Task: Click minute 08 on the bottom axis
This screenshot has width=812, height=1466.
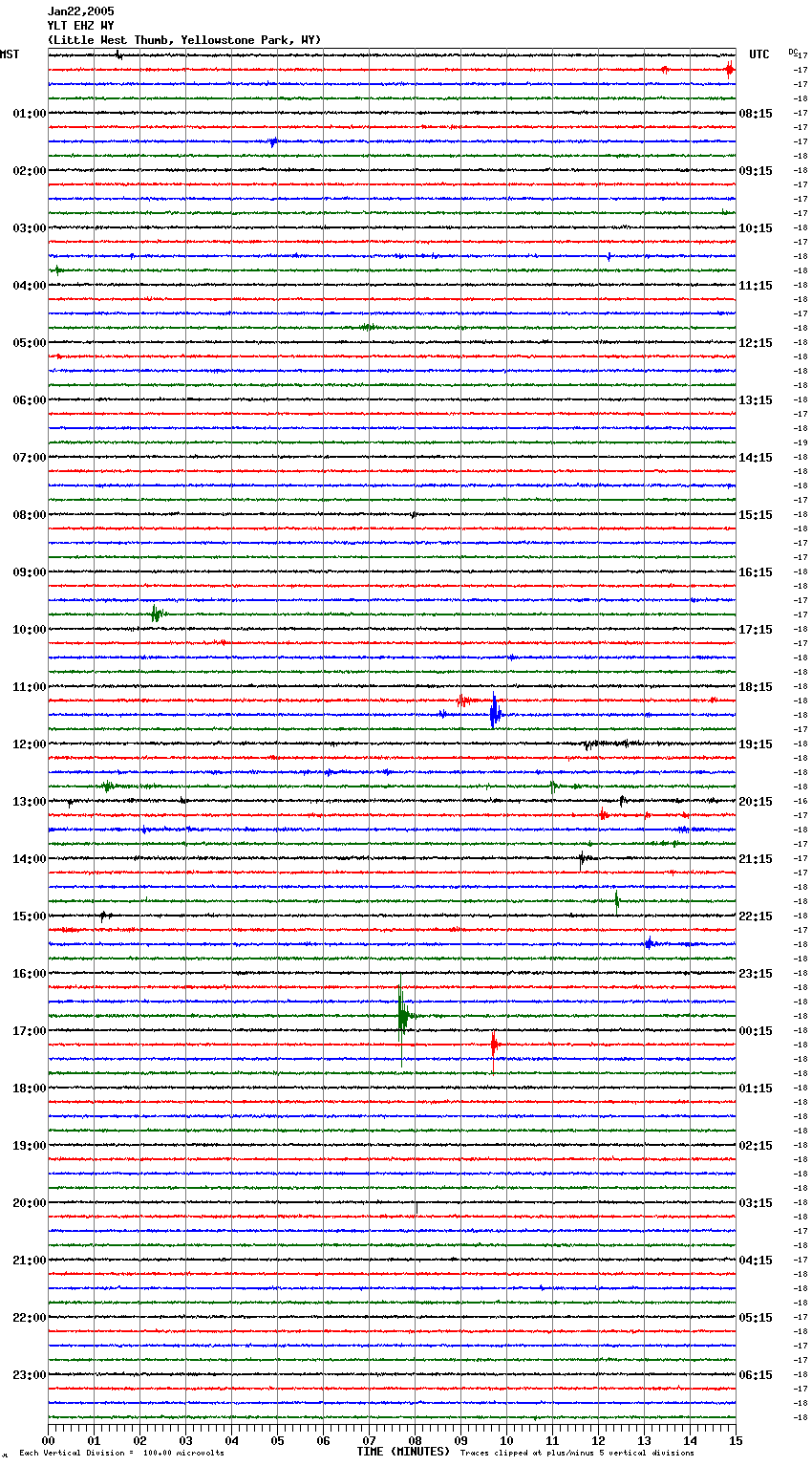Action: point(415,1440)
